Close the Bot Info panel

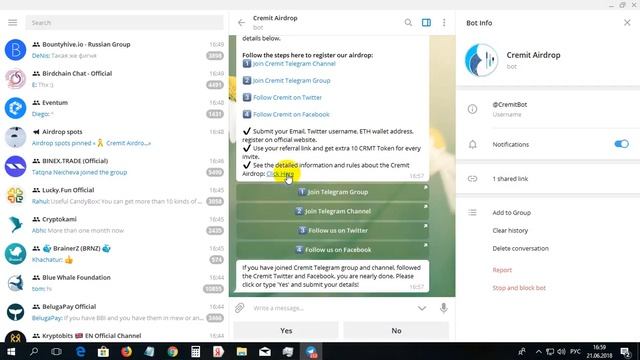pyautogui.click(x=627, y=23)
